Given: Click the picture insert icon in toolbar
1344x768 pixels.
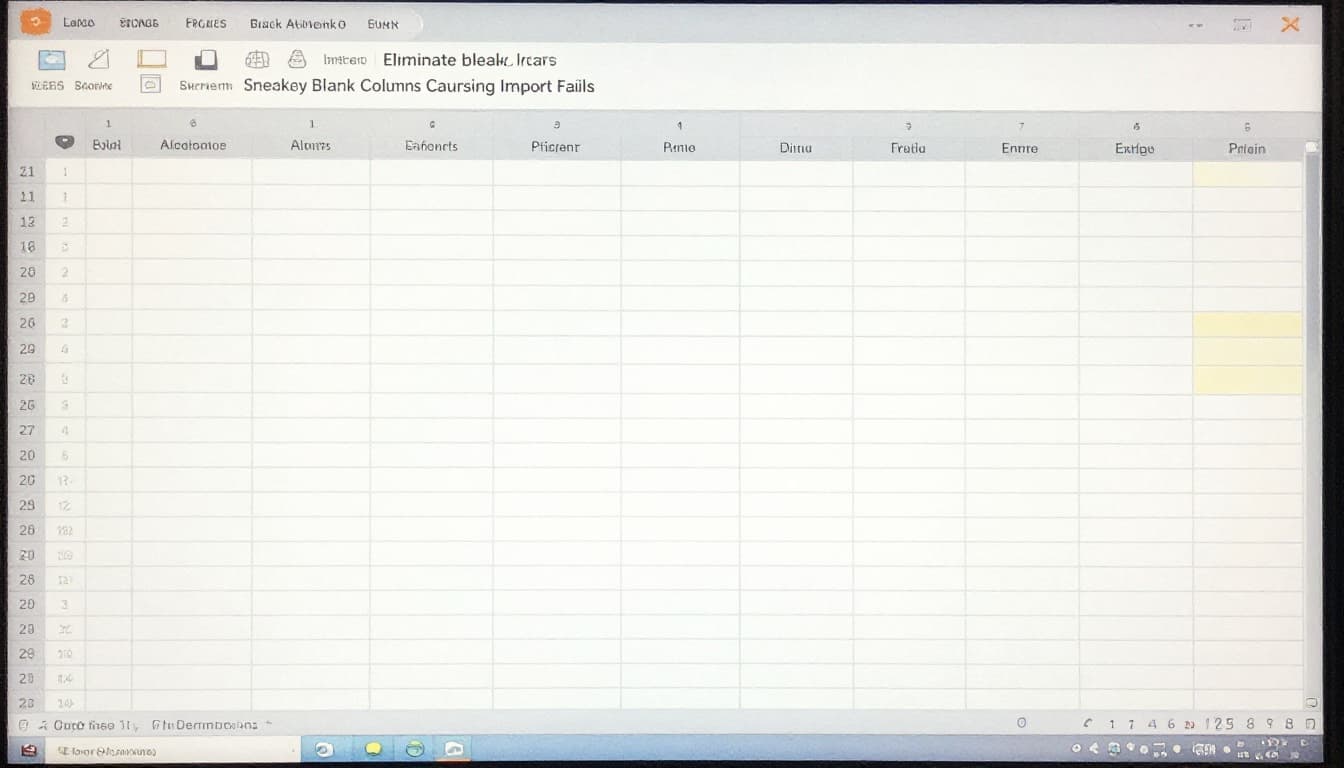Looking at the screenshot, I should click(50, 59).
